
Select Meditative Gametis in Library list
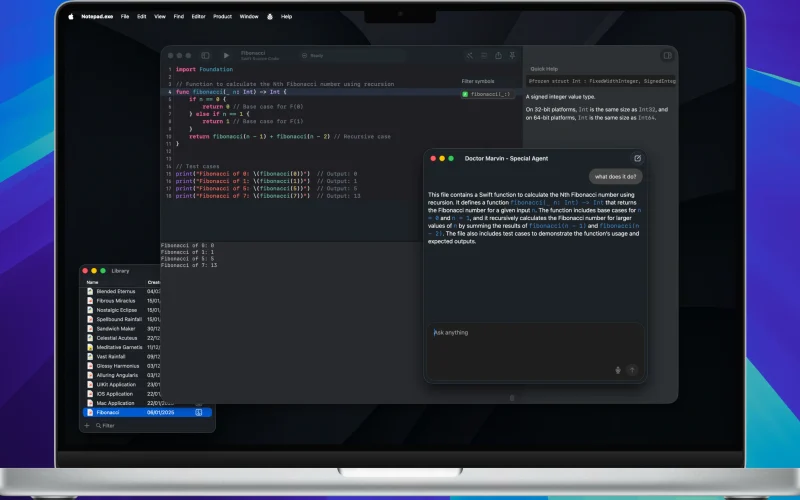119,347
